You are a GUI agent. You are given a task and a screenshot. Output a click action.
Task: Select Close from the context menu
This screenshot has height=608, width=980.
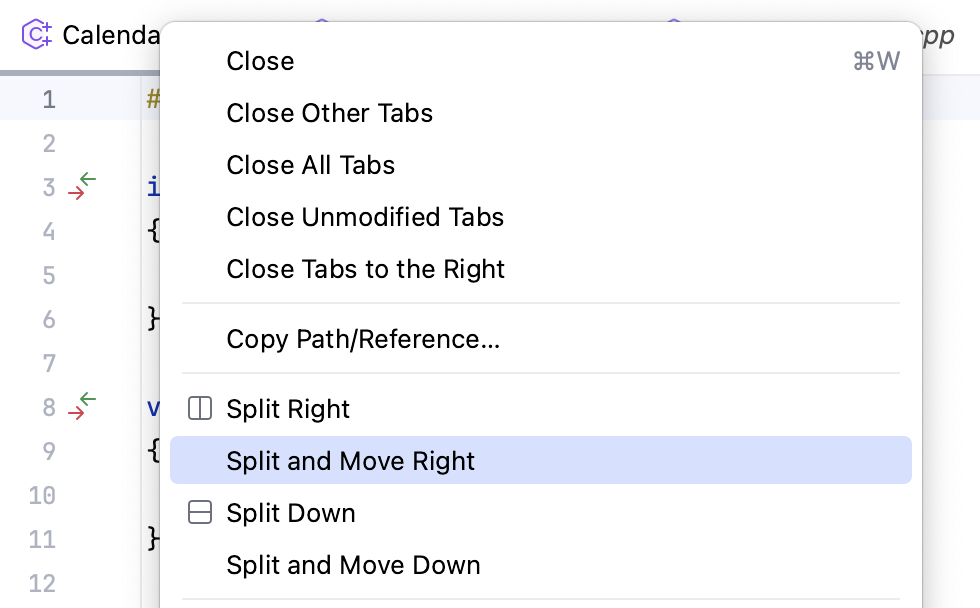260,61
